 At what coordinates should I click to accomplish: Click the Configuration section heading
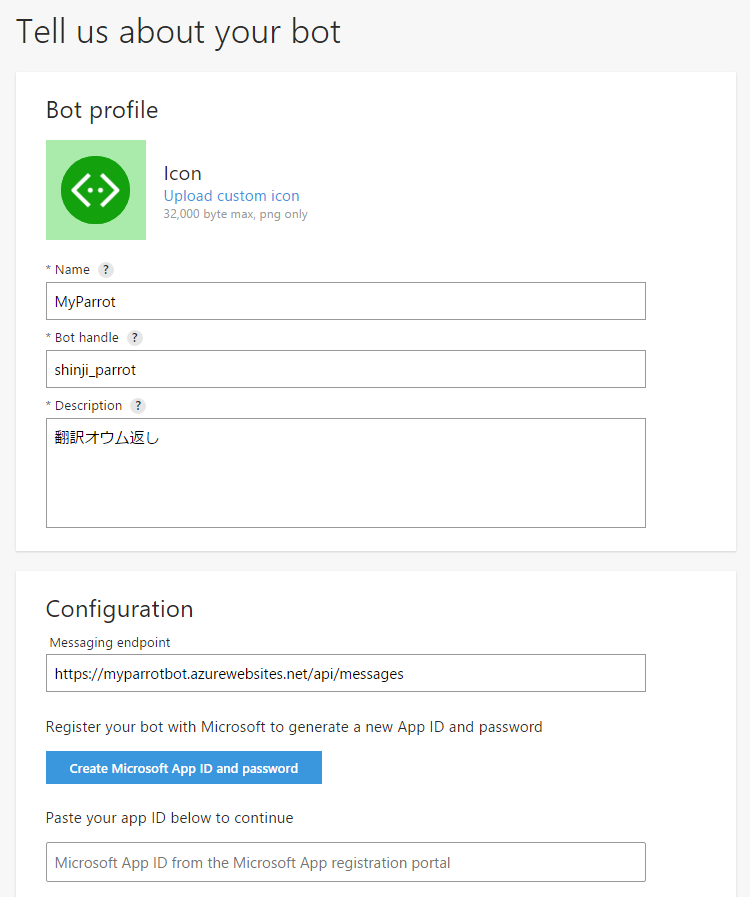click(120, 609)
